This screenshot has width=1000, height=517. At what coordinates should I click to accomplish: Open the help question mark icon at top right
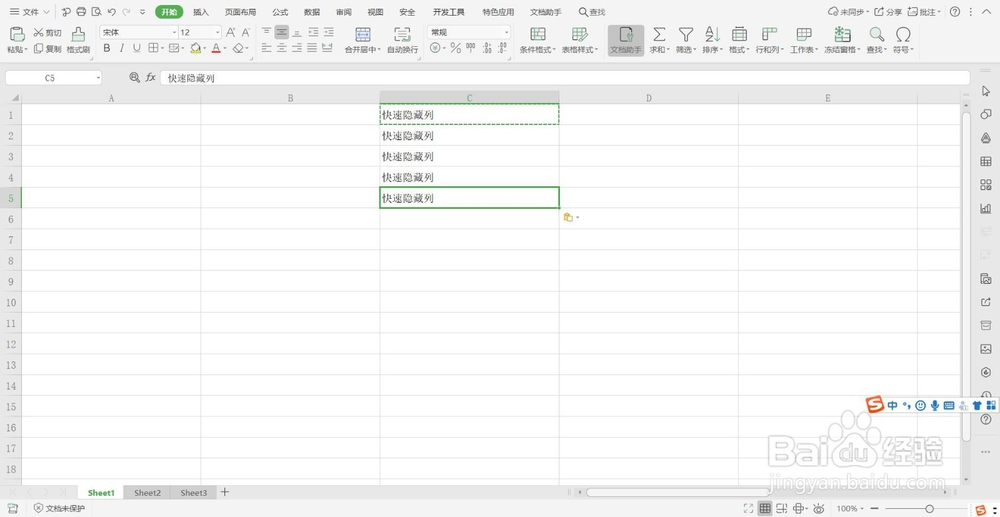tap(955, 11)
